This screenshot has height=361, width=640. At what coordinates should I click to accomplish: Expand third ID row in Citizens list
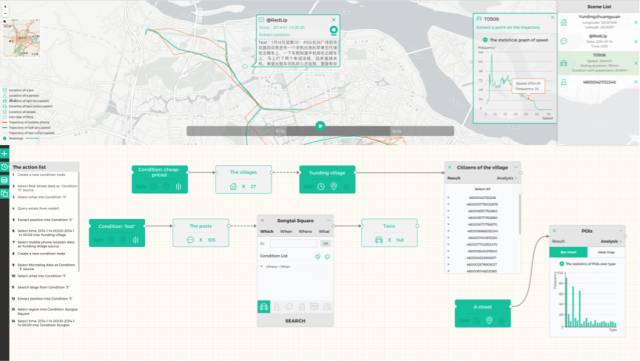point(449,211)
